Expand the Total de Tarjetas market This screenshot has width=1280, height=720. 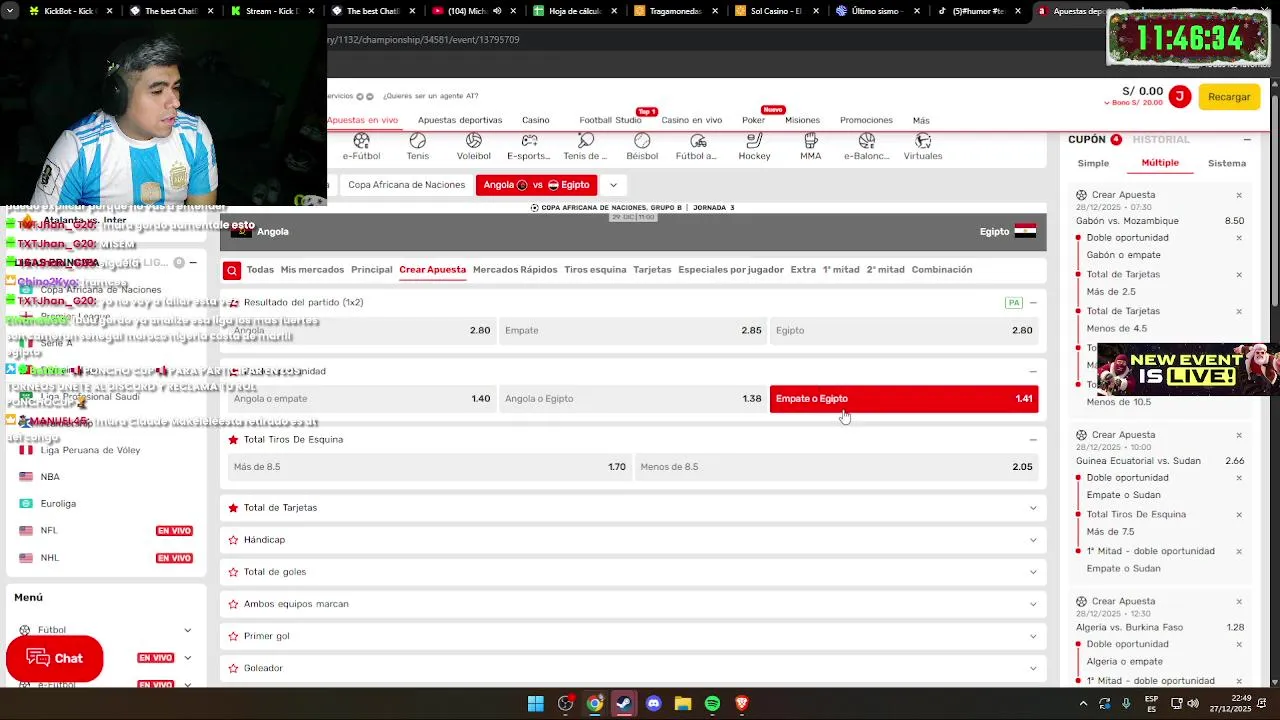pyautogui.click(x=1033, y=508)
